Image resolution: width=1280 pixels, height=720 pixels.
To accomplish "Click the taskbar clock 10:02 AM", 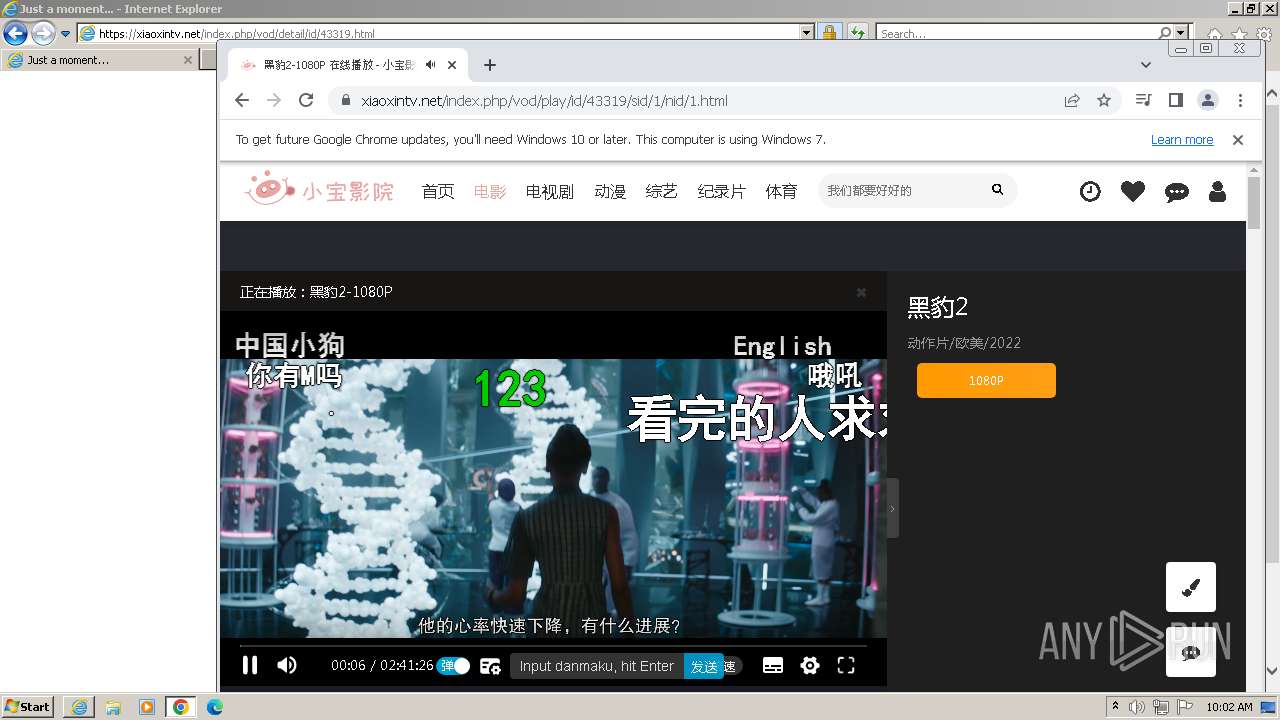I will (1229, 707).
